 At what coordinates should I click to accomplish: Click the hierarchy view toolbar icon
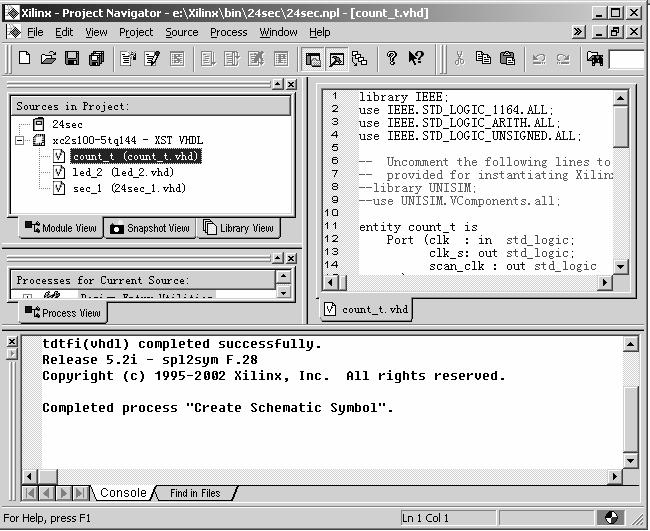(x=359, y=58)
